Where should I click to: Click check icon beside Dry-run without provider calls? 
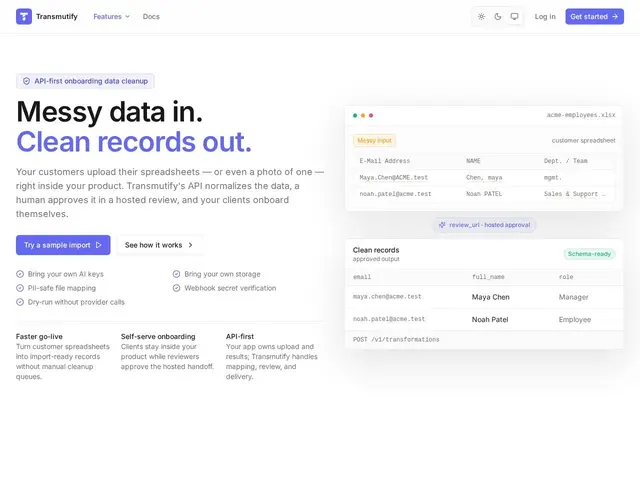20,302
